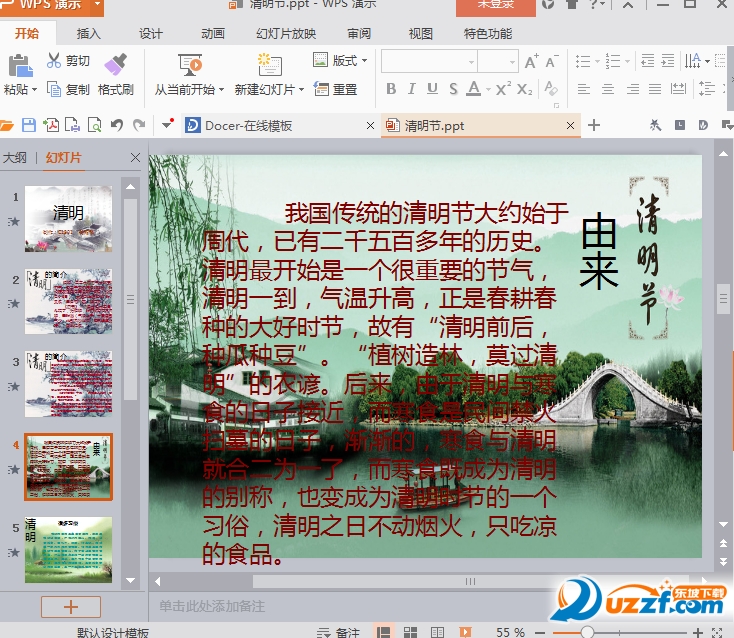Open the 视图 ribbon tab

point(420,34)
